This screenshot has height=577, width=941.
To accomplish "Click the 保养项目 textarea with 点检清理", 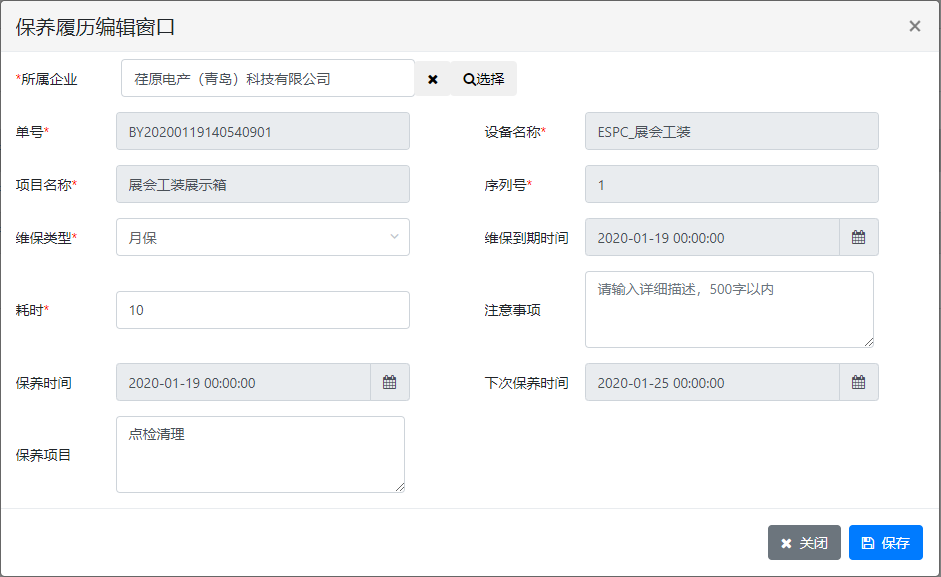I will [260, 455].
